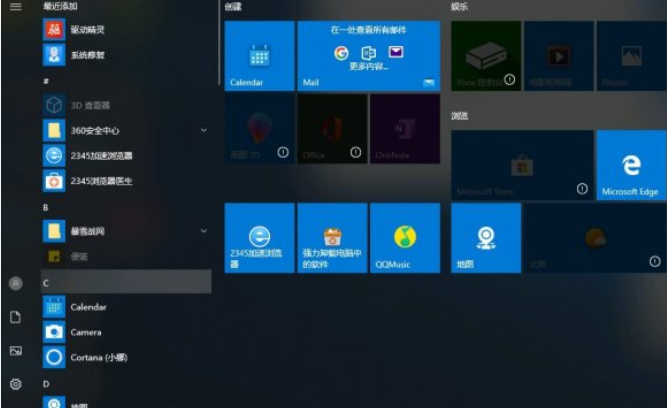
Task: Select the highlighted C section header
Action: (126, 281)
